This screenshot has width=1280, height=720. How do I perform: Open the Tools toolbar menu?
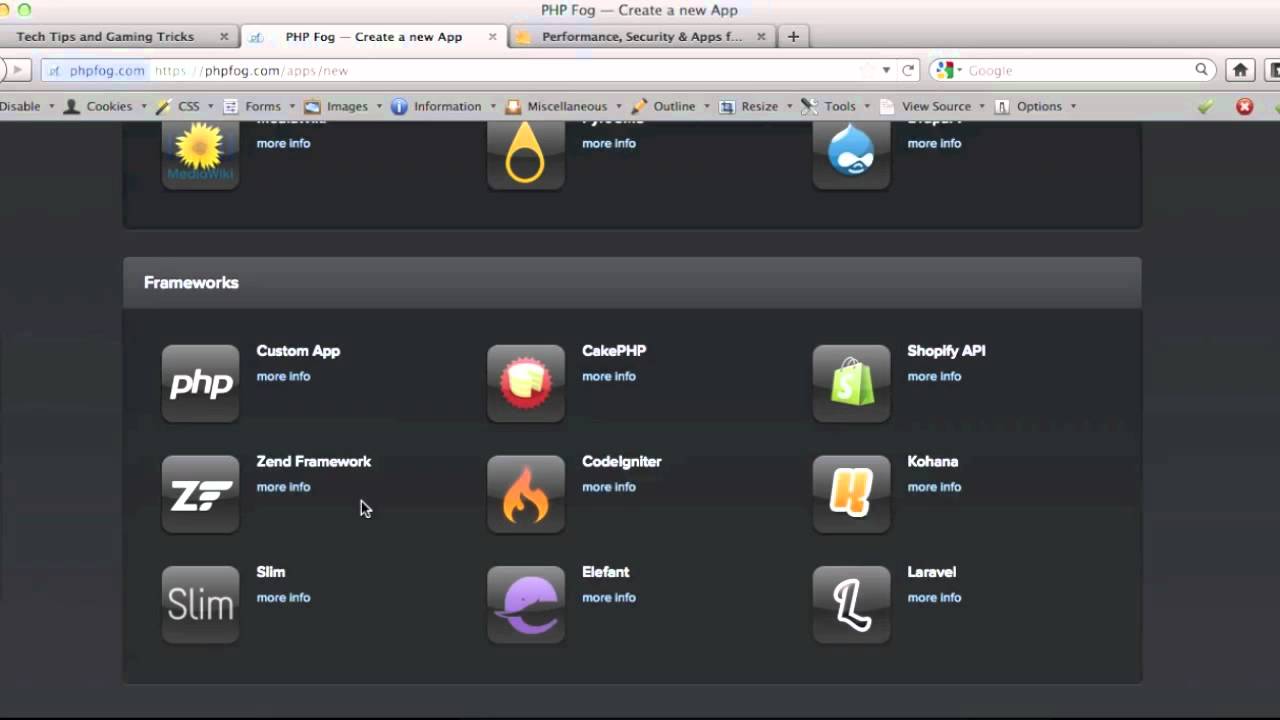[835, 106]
